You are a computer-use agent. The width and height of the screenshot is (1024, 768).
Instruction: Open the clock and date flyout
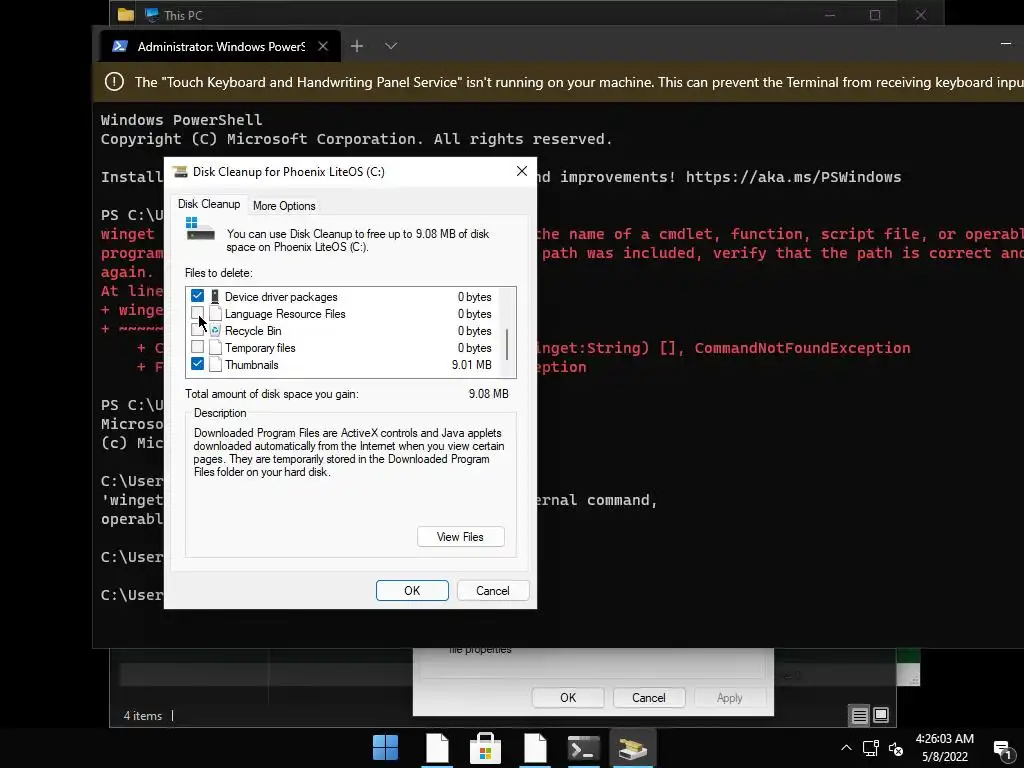944,748
